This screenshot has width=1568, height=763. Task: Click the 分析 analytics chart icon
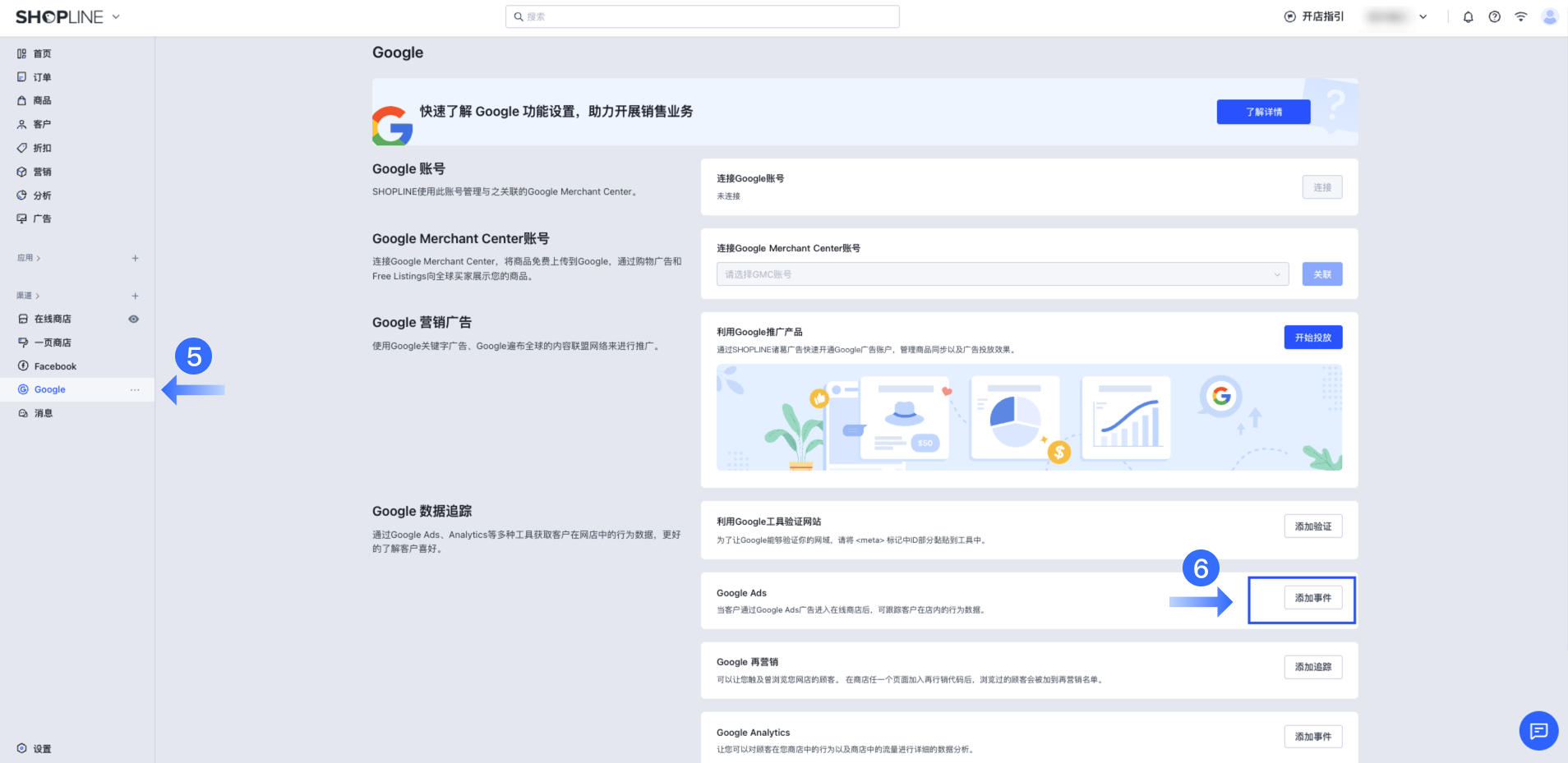pos(22,195)
